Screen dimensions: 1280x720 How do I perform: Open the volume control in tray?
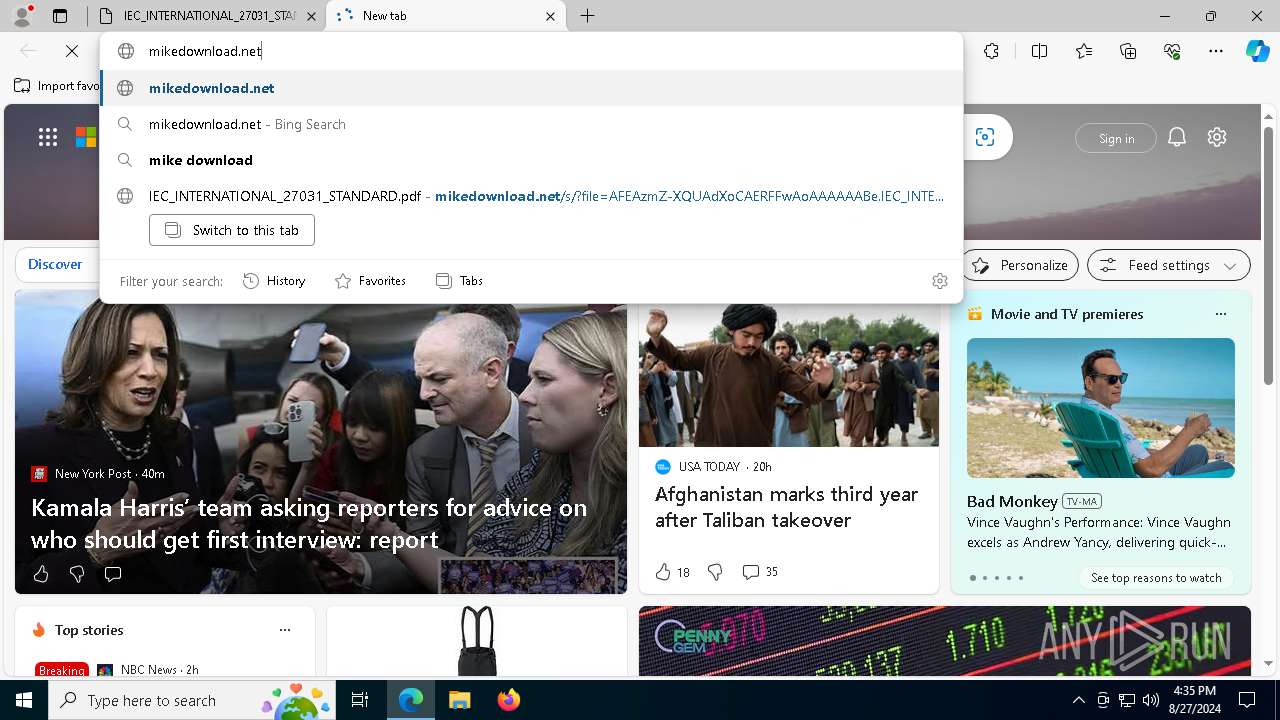(x=1150, y=700)
